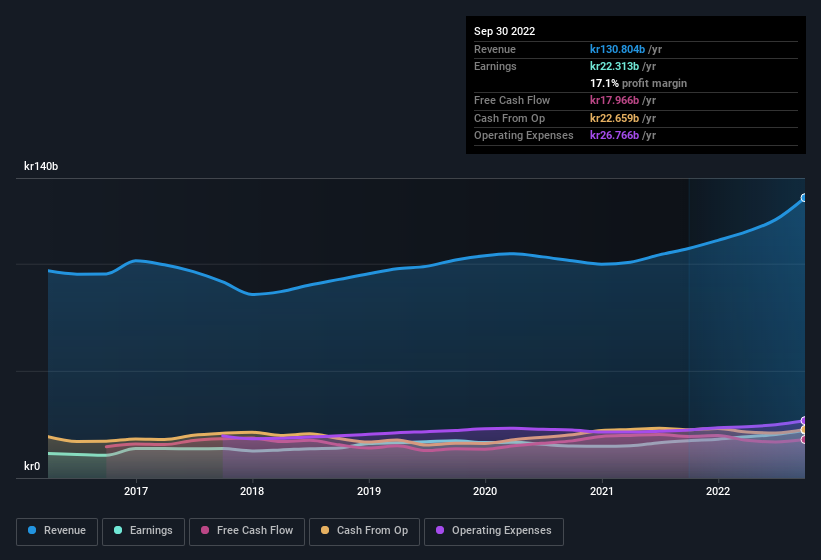Viewport: 821px width, 560px height.
Task: Click the kr22.313b earnings value
Action: click(x=614, y=66)
